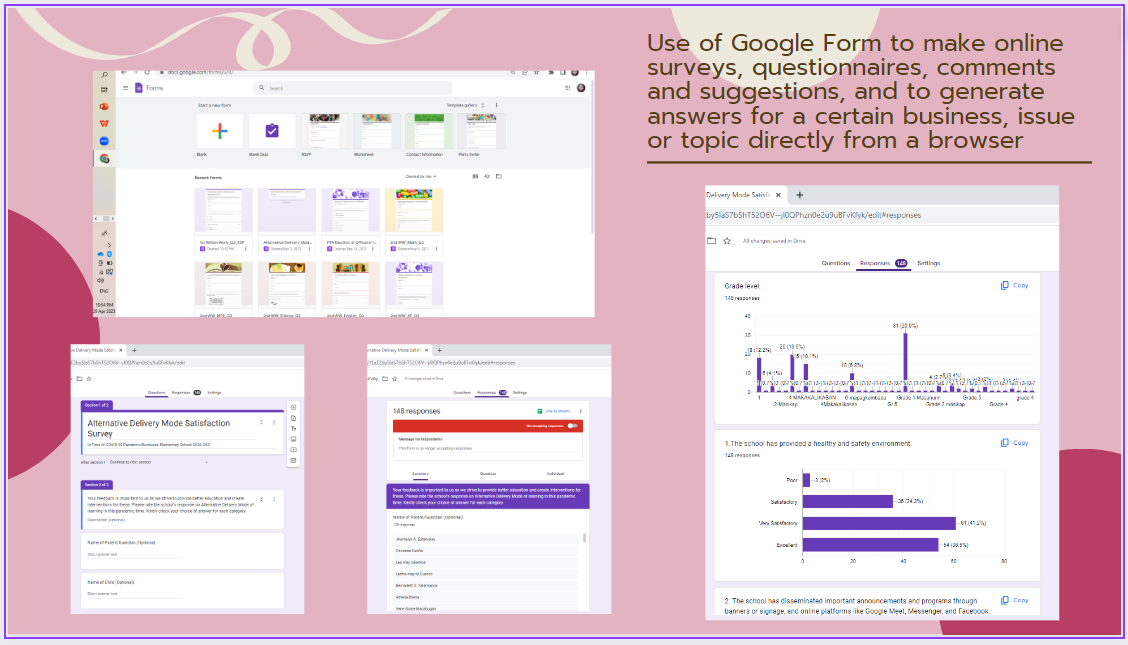Click the move-to-folder icon in the survey editor window
Viewport: 1128px width, 645px height.
(x=79, y=379)
